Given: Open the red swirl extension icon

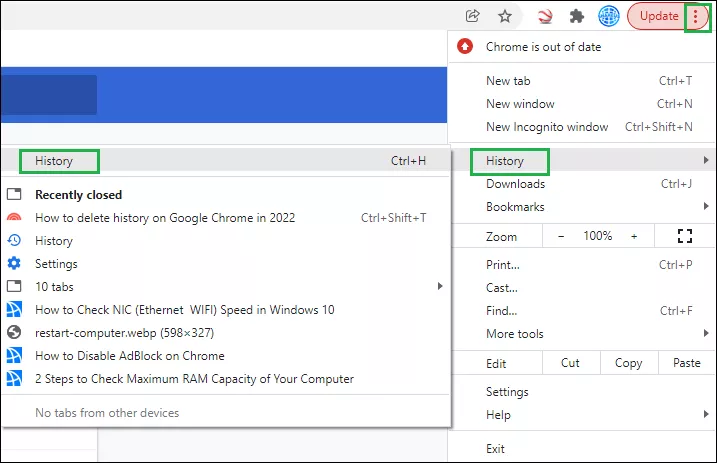Looking at the screenshot, I should click(544, 16).
